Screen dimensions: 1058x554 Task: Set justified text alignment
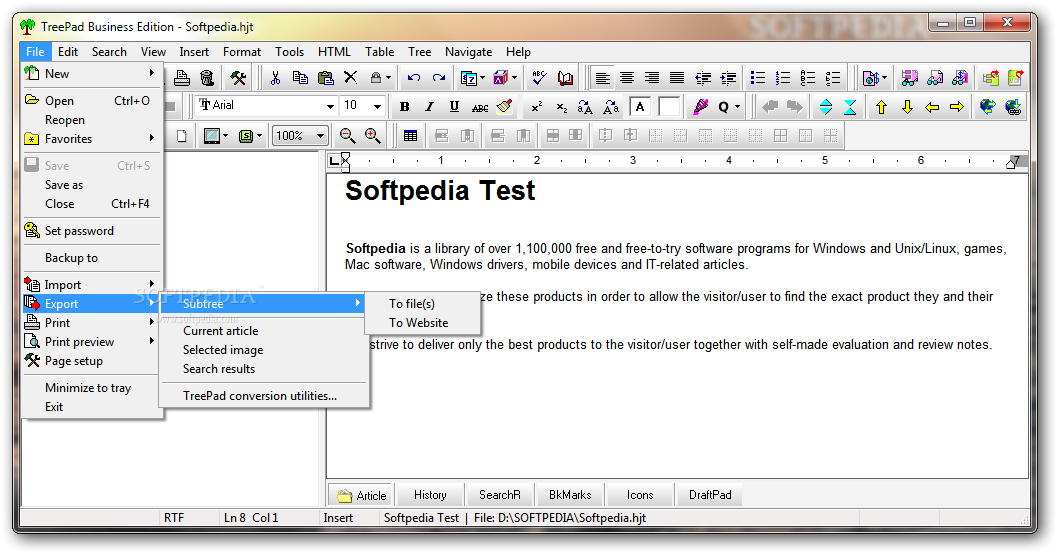click(x=677, y=78)
